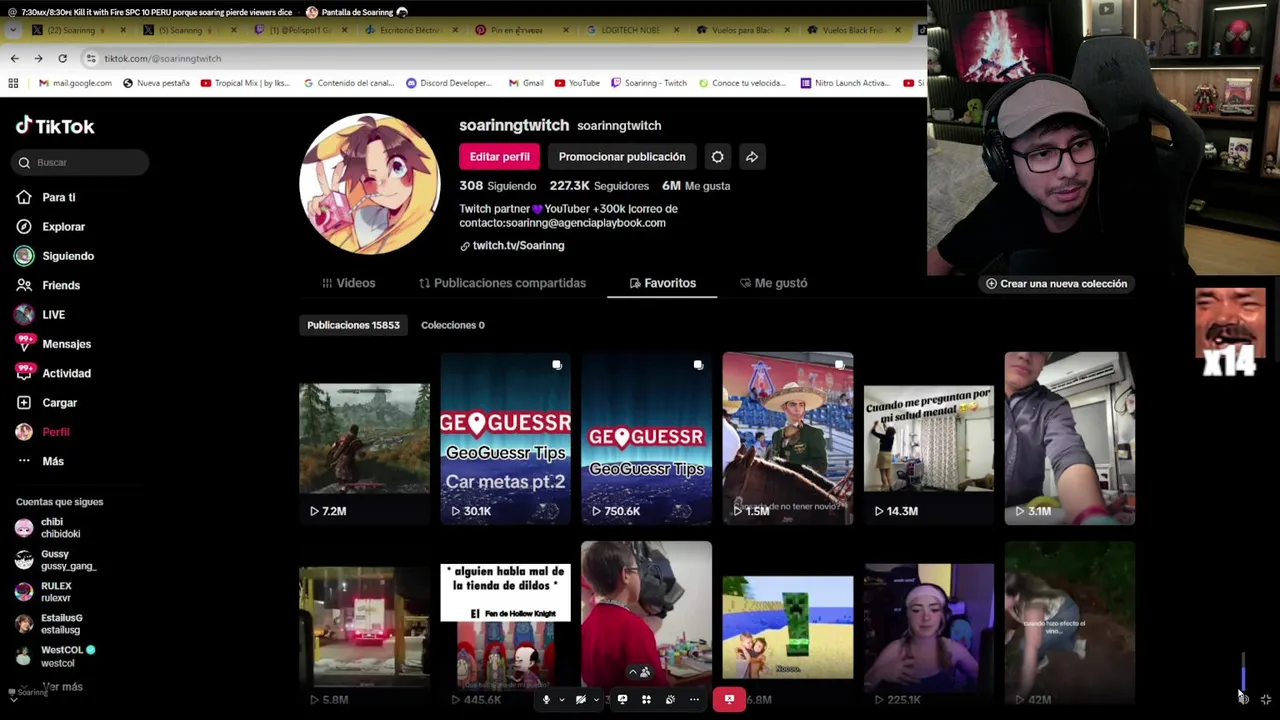Screen dimensions: 1280x720
Task: Open Perfil in the sidebar
Action: (43, 432)
